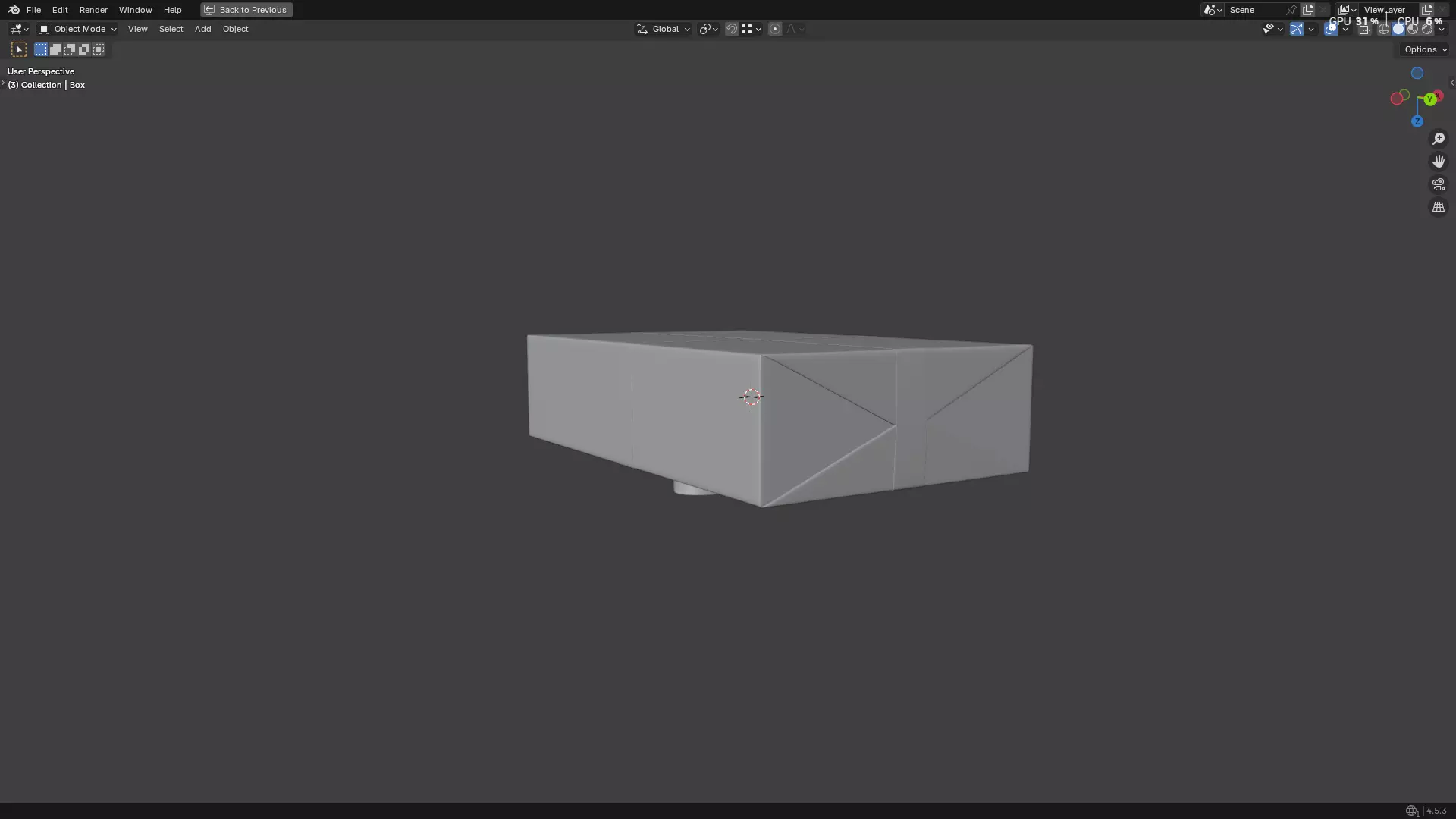This screenshot has height=819, width=1456.
Task: Toggle the snap magnet icon
Action: [x=732, y=29]
